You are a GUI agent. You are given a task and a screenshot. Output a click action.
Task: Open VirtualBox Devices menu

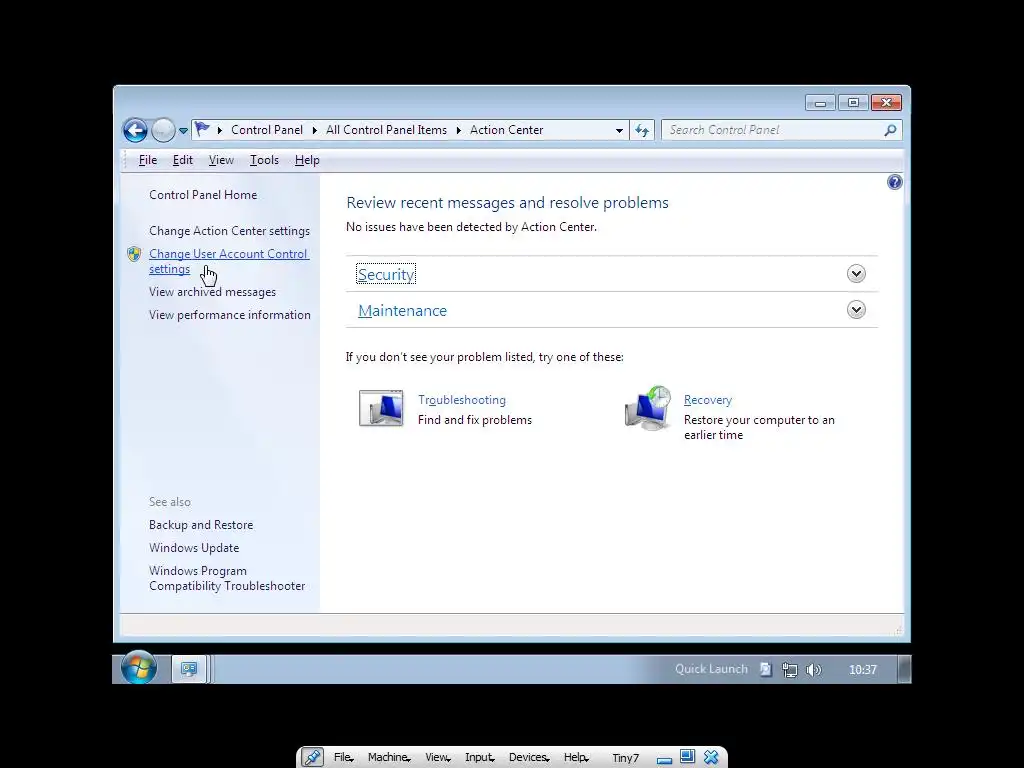point(529,758)
